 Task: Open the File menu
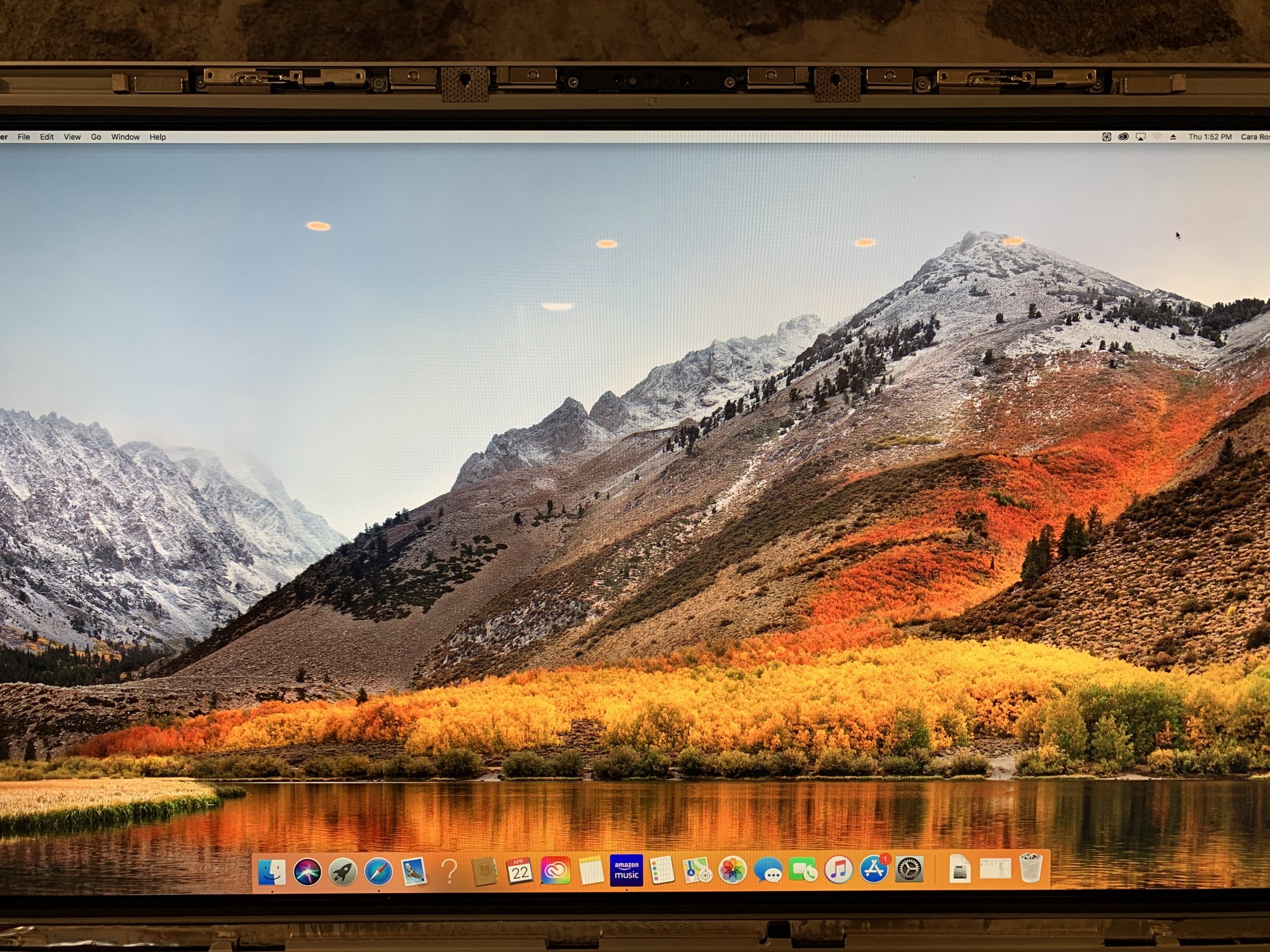point(23,137)
